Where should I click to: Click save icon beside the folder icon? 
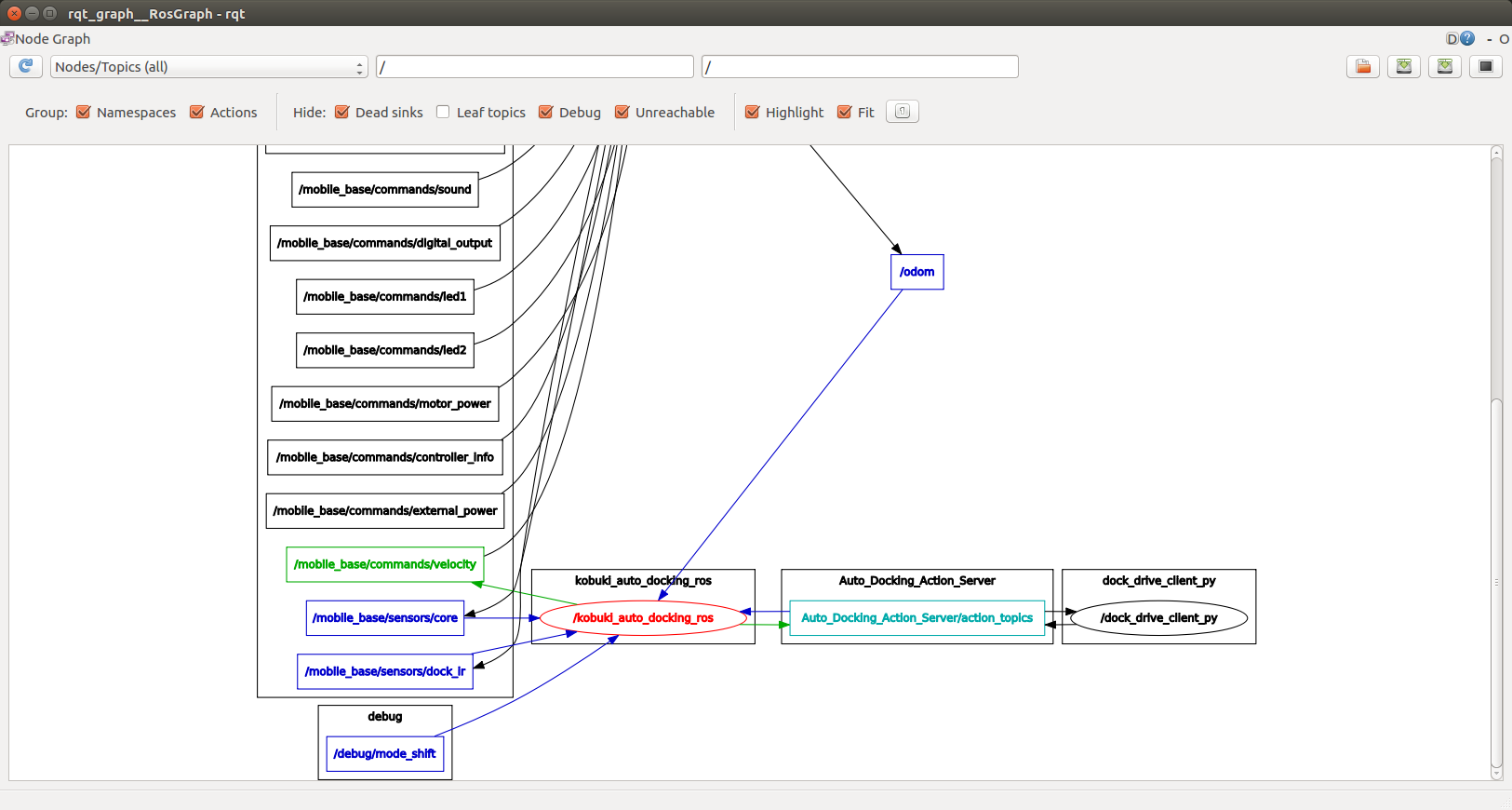tap(1404, 66)
